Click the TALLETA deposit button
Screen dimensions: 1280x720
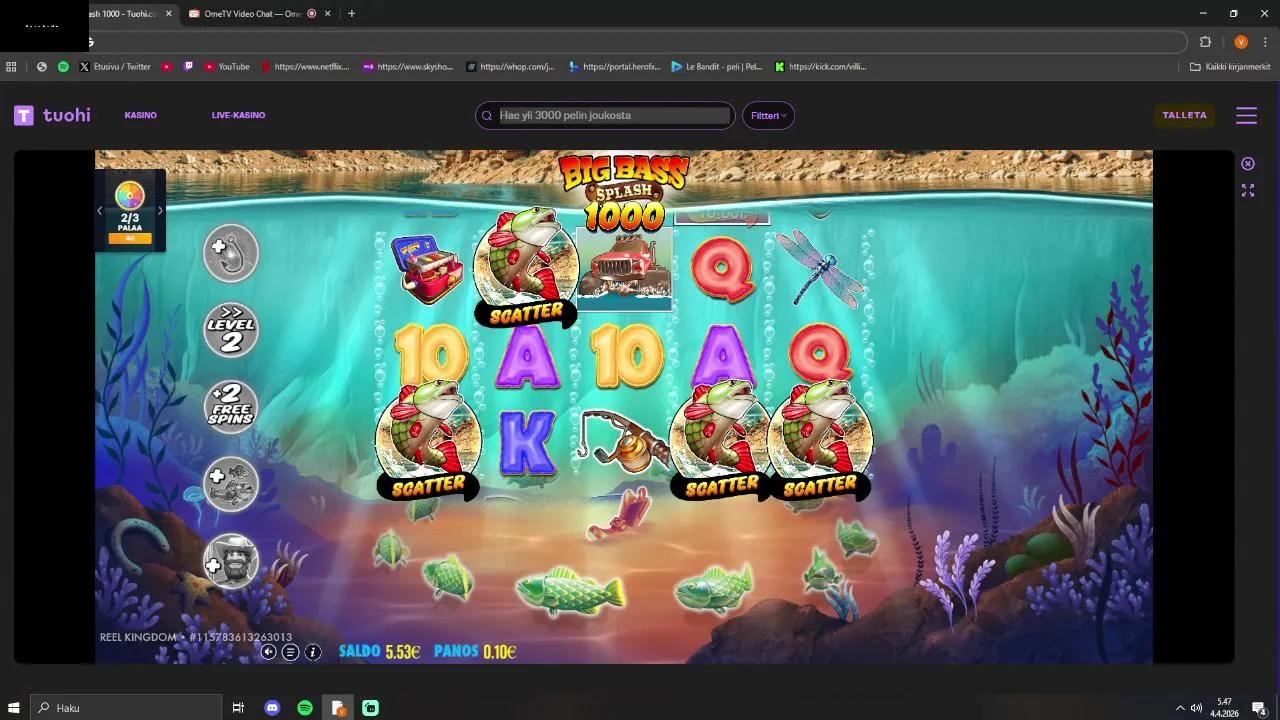(x=1185, y=115)
